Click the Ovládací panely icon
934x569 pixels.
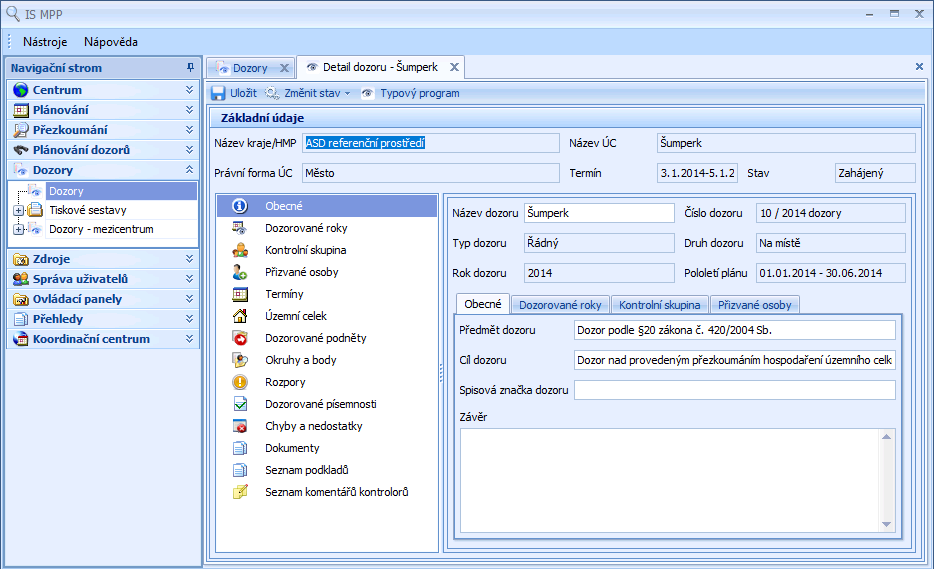[x=21, y=299]
